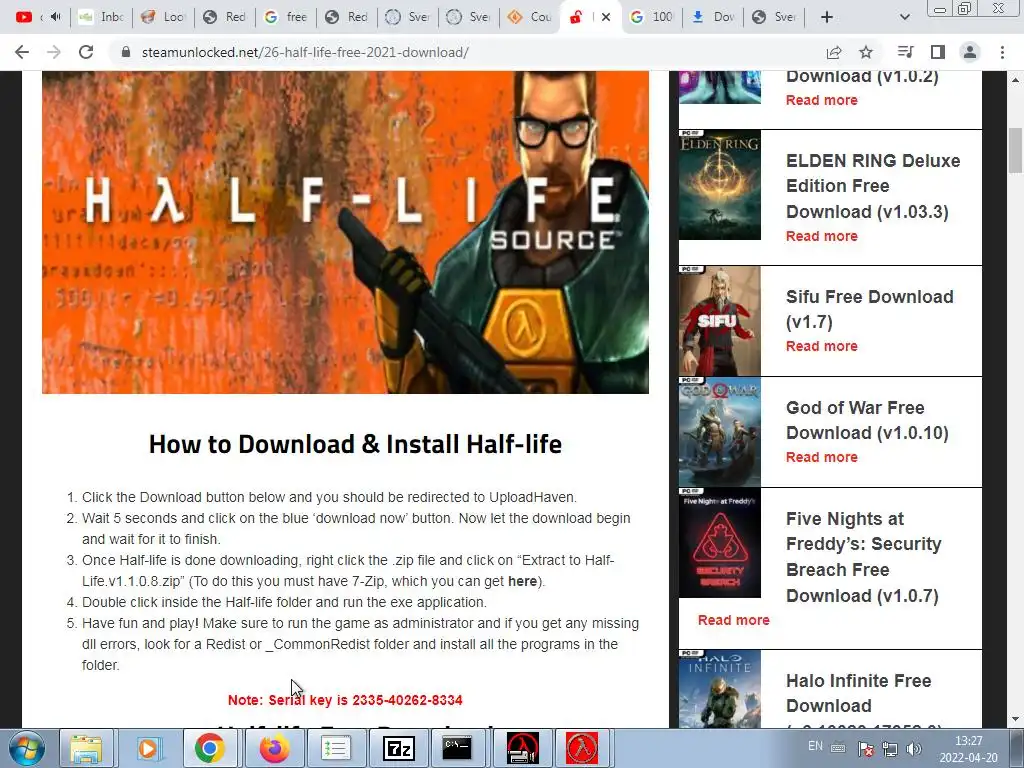This screenshot has width=1024, height=768.
Task: Reload the current page
Action: tap(86, 52)
